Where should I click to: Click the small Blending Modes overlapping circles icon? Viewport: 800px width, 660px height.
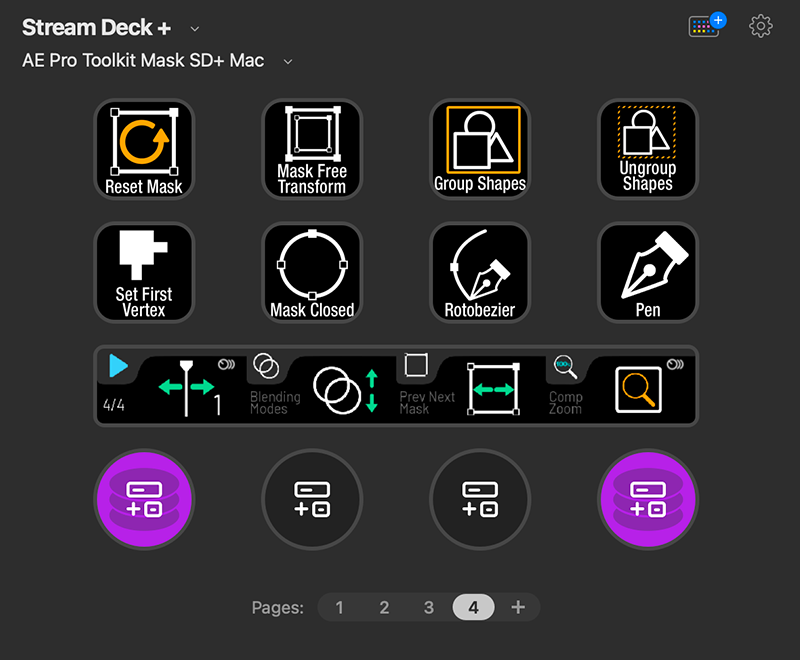coord(266,366)
